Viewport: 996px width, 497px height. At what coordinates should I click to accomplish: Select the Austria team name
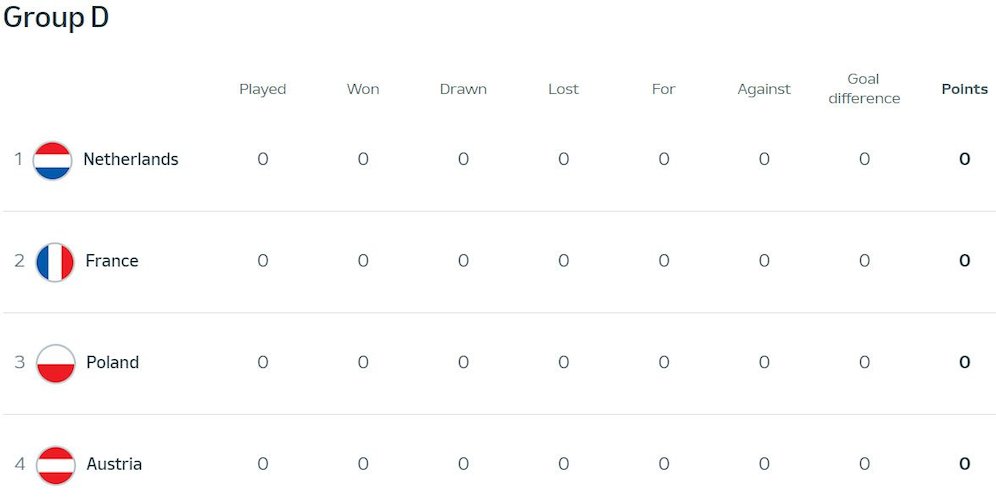(x=114, y=464)
